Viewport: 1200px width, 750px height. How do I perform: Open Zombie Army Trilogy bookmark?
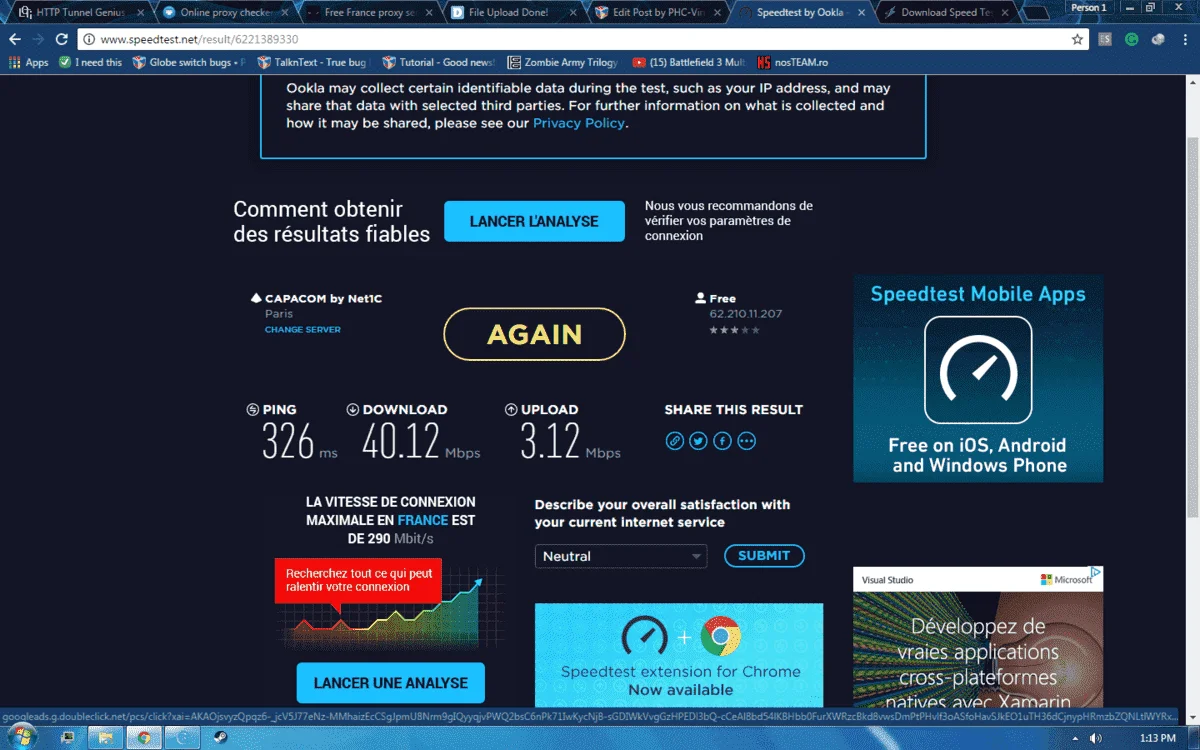click(x=563, y=62)
